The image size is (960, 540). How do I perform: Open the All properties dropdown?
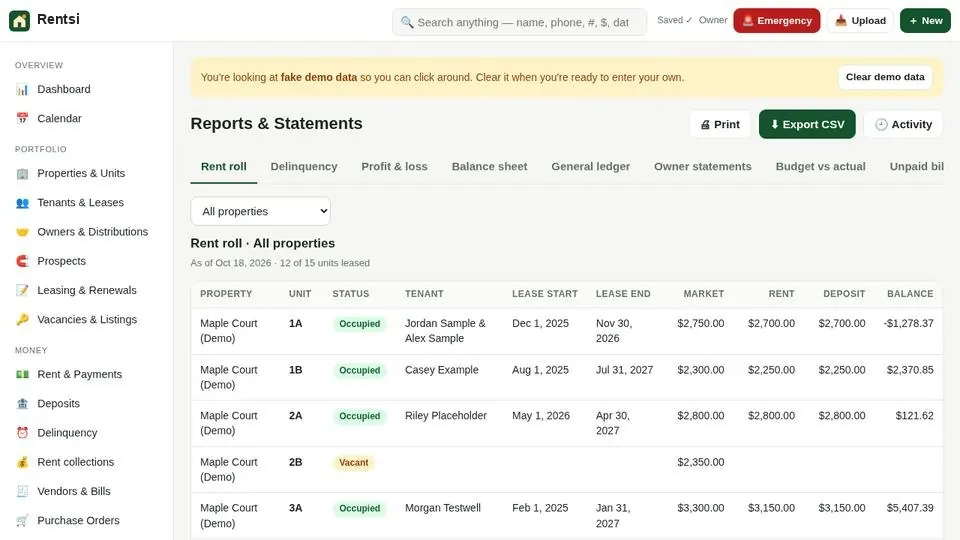pyautogui.click(x=261, y=211)
